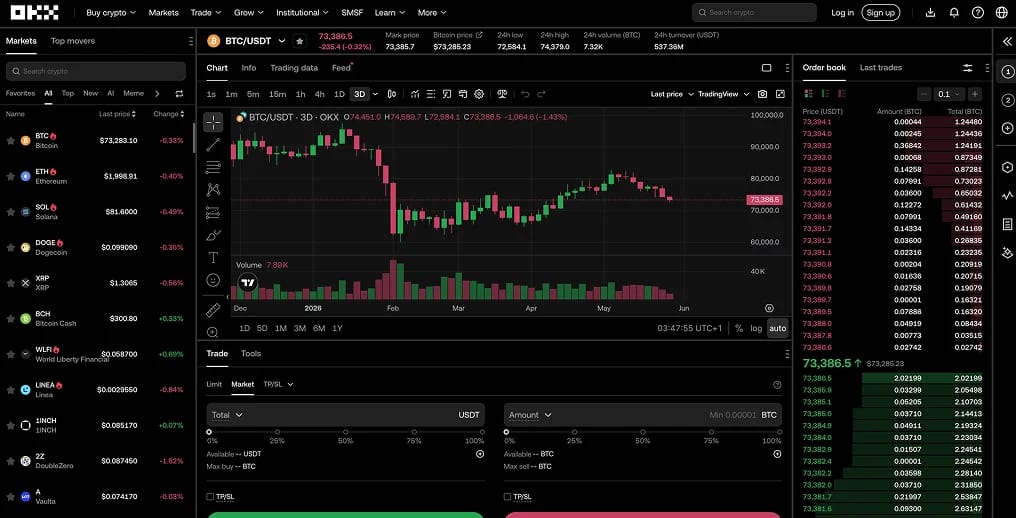
Task: Open the chart settings gear icon
Action: point(479,94)
